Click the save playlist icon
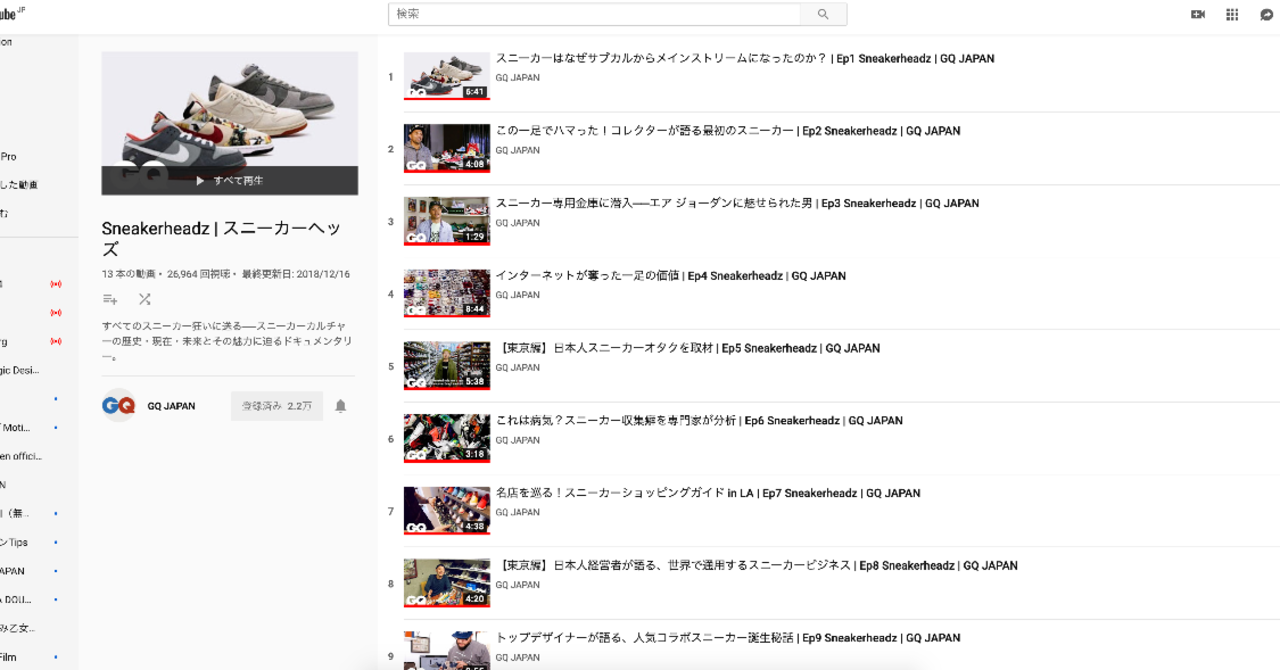This screenshot has width=1280, height=670. (x=110, y=299)
